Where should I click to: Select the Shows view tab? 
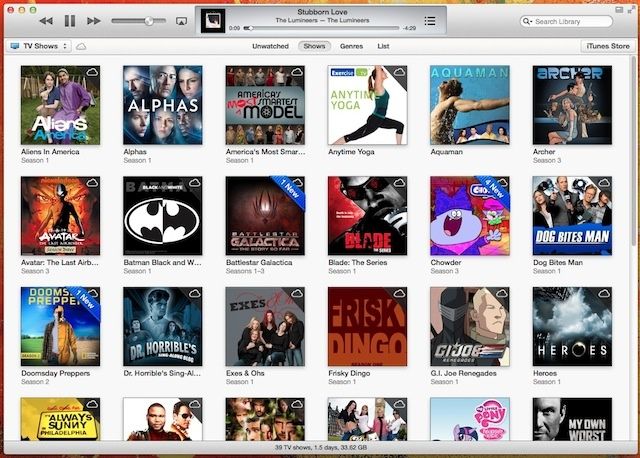click(314, 46)
